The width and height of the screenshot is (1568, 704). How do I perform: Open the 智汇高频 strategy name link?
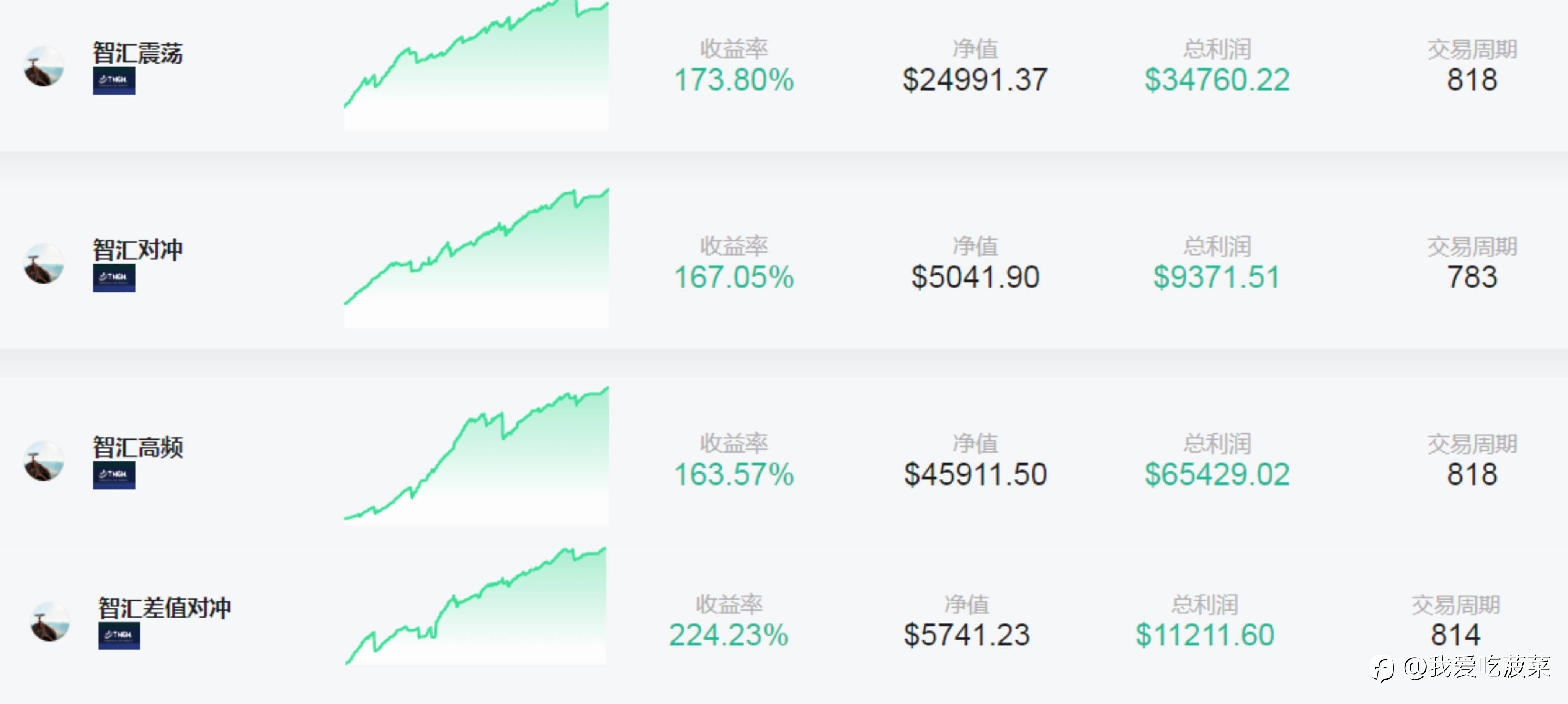click(137, 447)
